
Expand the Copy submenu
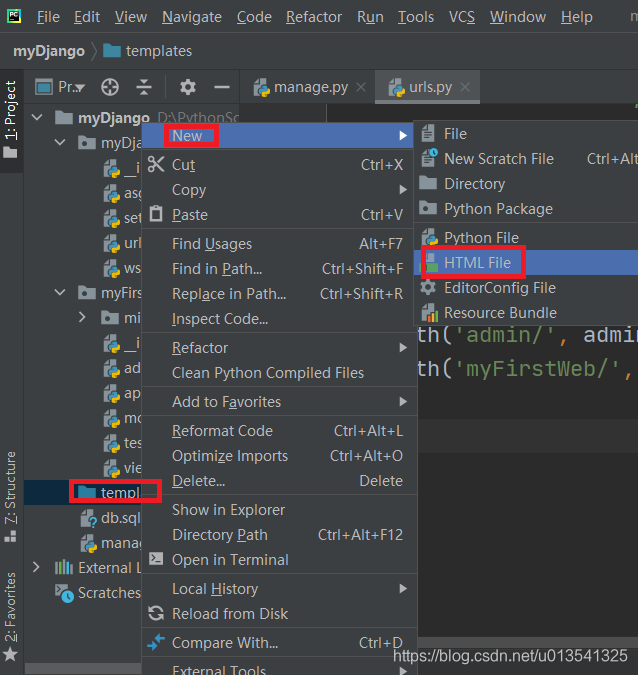(279, 190)
